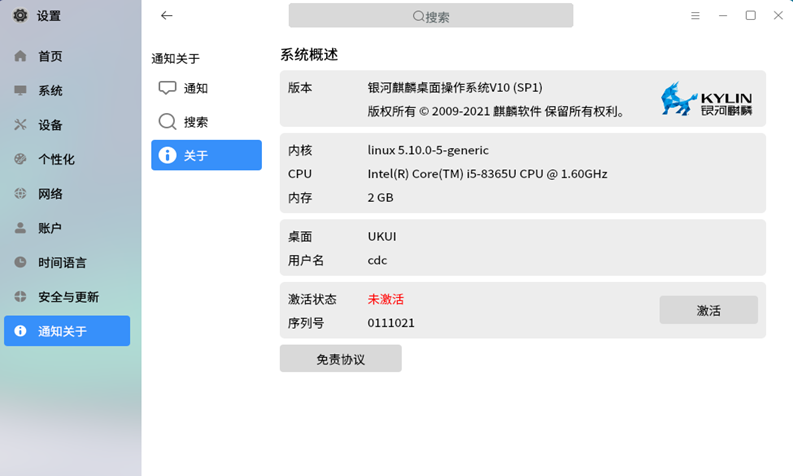Select 通知 sub-item
This screenshot has height=476, width=793.
[206, 88]
